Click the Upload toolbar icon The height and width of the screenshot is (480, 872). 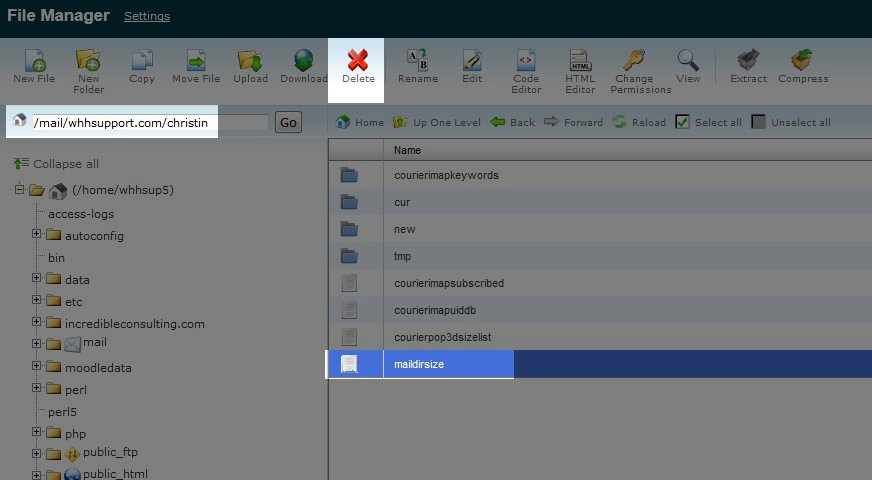pos(250,60)
